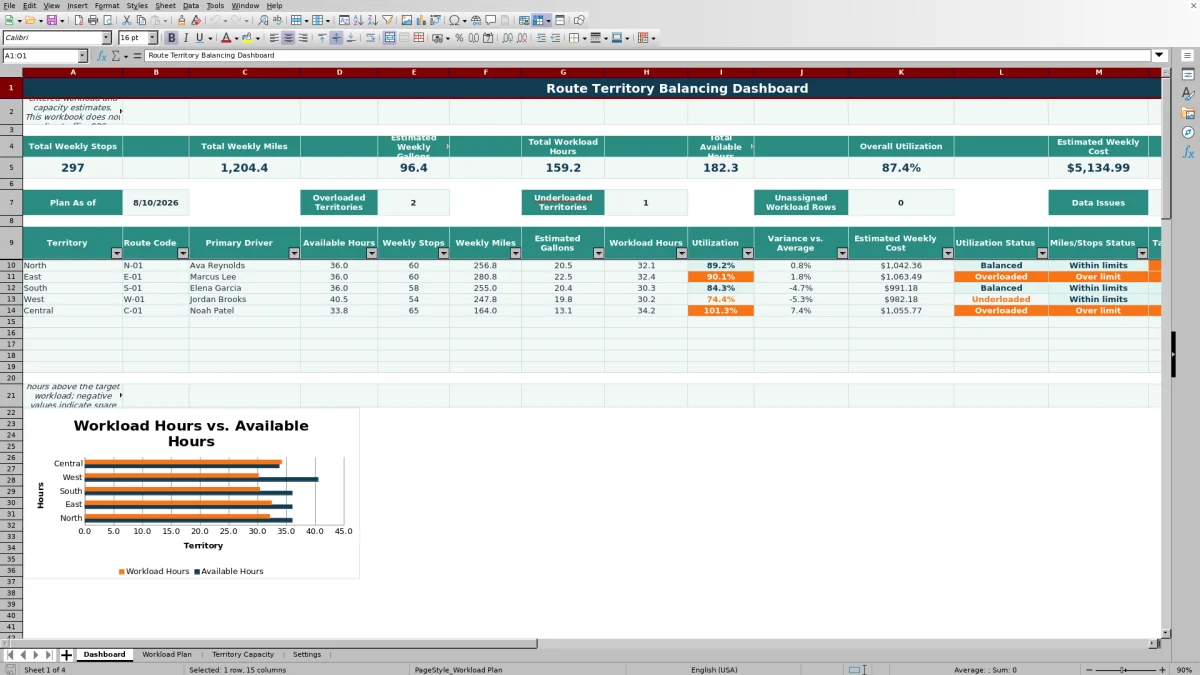The width and height of the screenshot is (1200, 675).
Task: Open the Function Wizard fx icon
Action: click(x=102, y=56)
